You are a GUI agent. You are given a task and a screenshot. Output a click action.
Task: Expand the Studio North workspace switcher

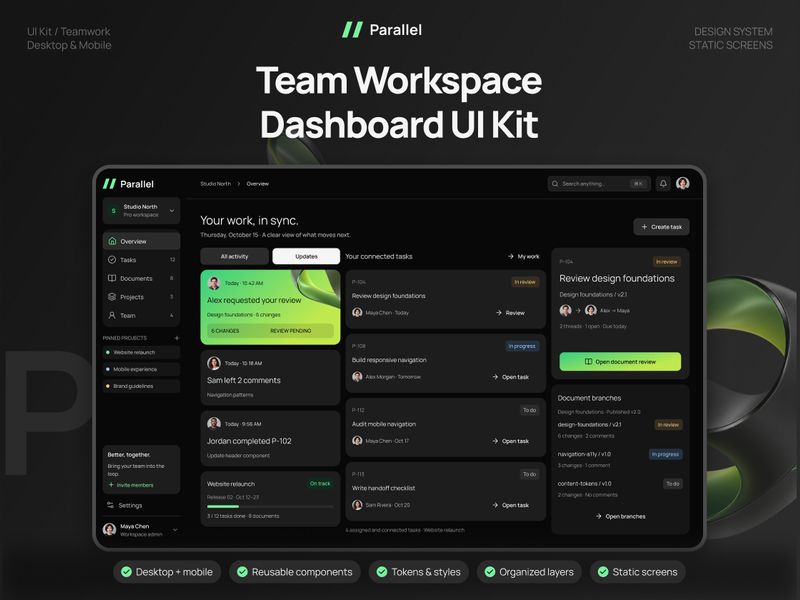[172, 211]
